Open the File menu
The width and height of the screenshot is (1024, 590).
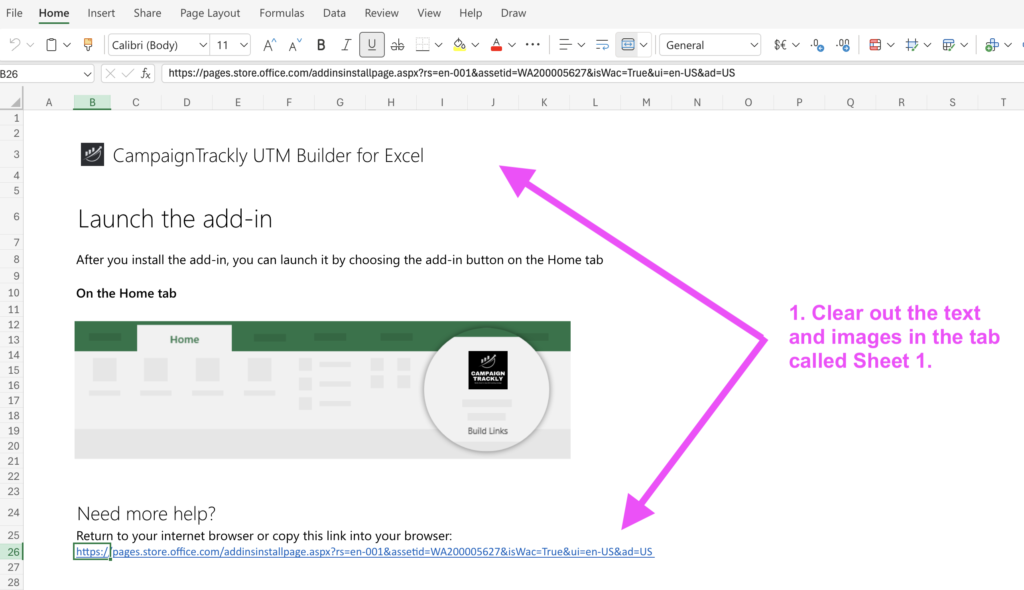pyautogui.click(x=14, y=13)
